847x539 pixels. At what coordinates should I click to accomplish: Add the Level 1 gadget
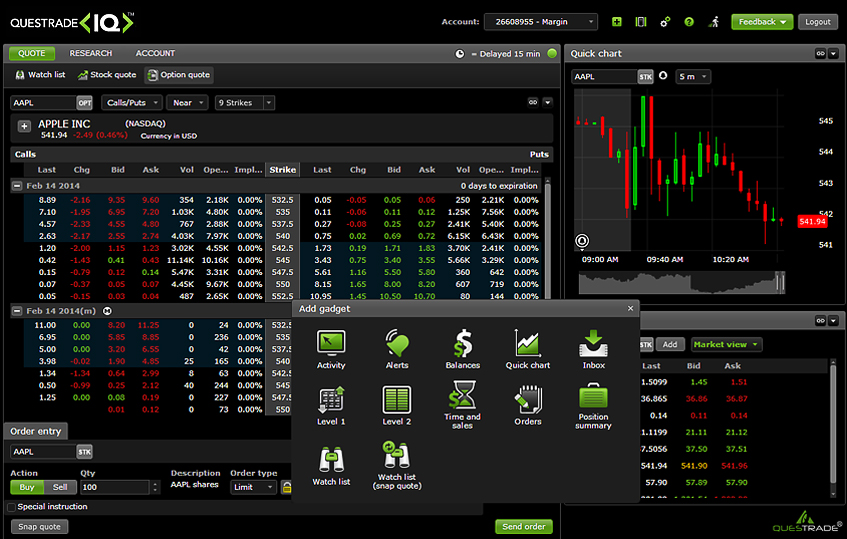(331, 406)
